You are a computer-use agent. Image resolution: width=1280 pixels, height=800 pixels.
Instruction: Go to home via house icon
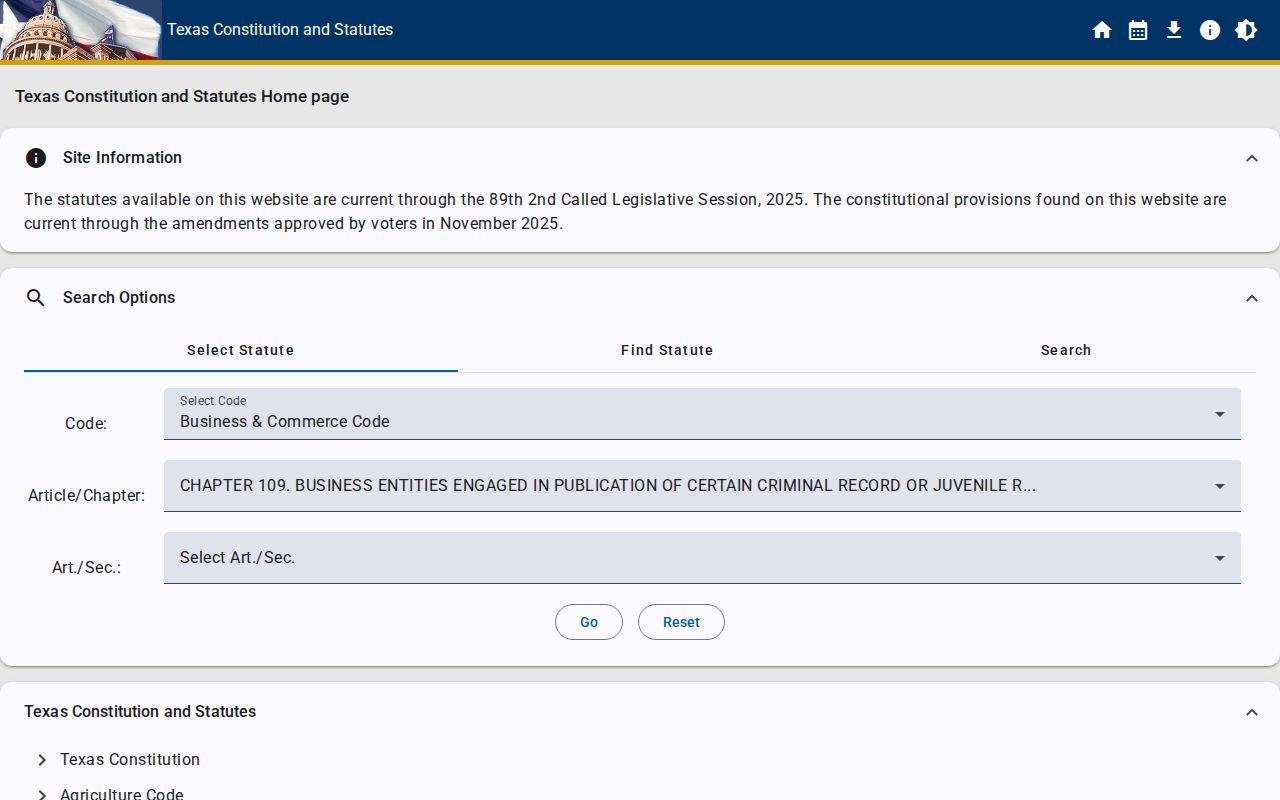(x=1102, y=30)
